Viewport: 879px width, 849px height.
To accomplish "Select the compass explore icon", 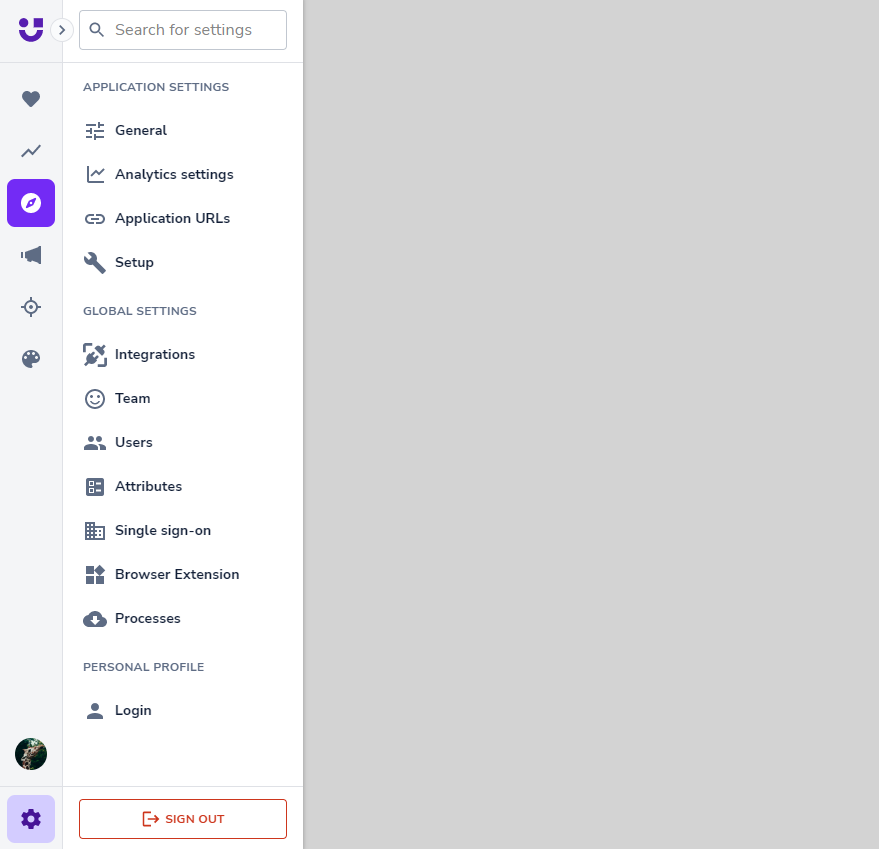I will (31, 203).
